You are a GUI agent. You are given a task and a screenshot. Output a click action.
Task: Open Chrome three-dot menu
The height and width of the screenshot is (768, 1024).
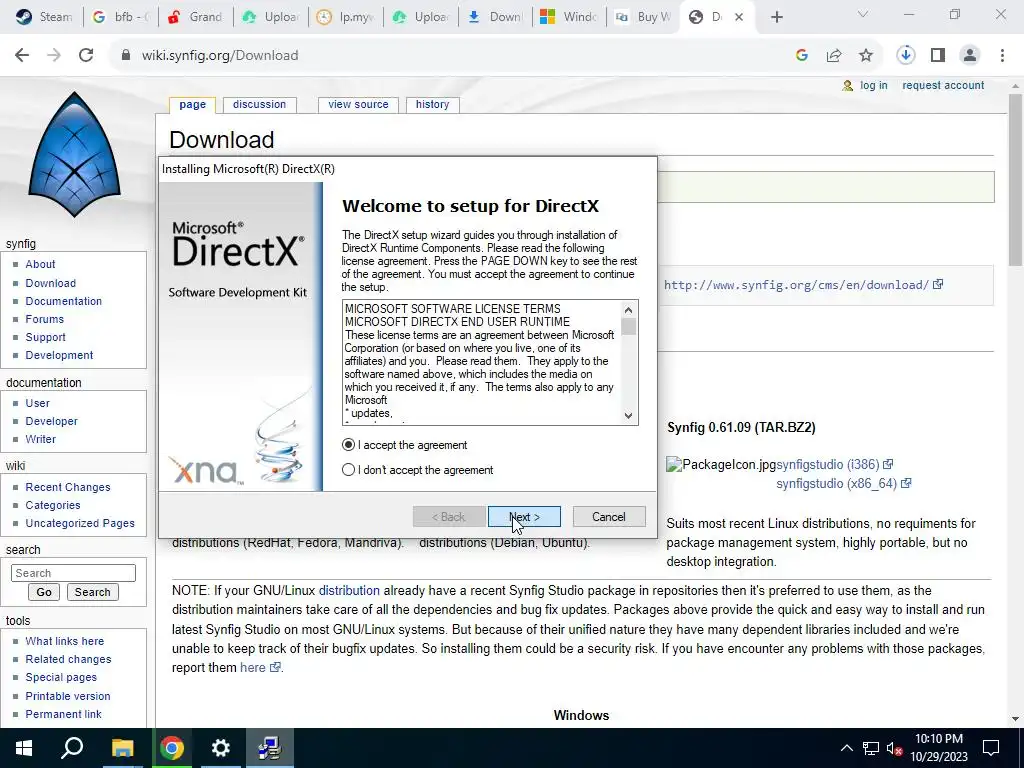(1002, 56)
